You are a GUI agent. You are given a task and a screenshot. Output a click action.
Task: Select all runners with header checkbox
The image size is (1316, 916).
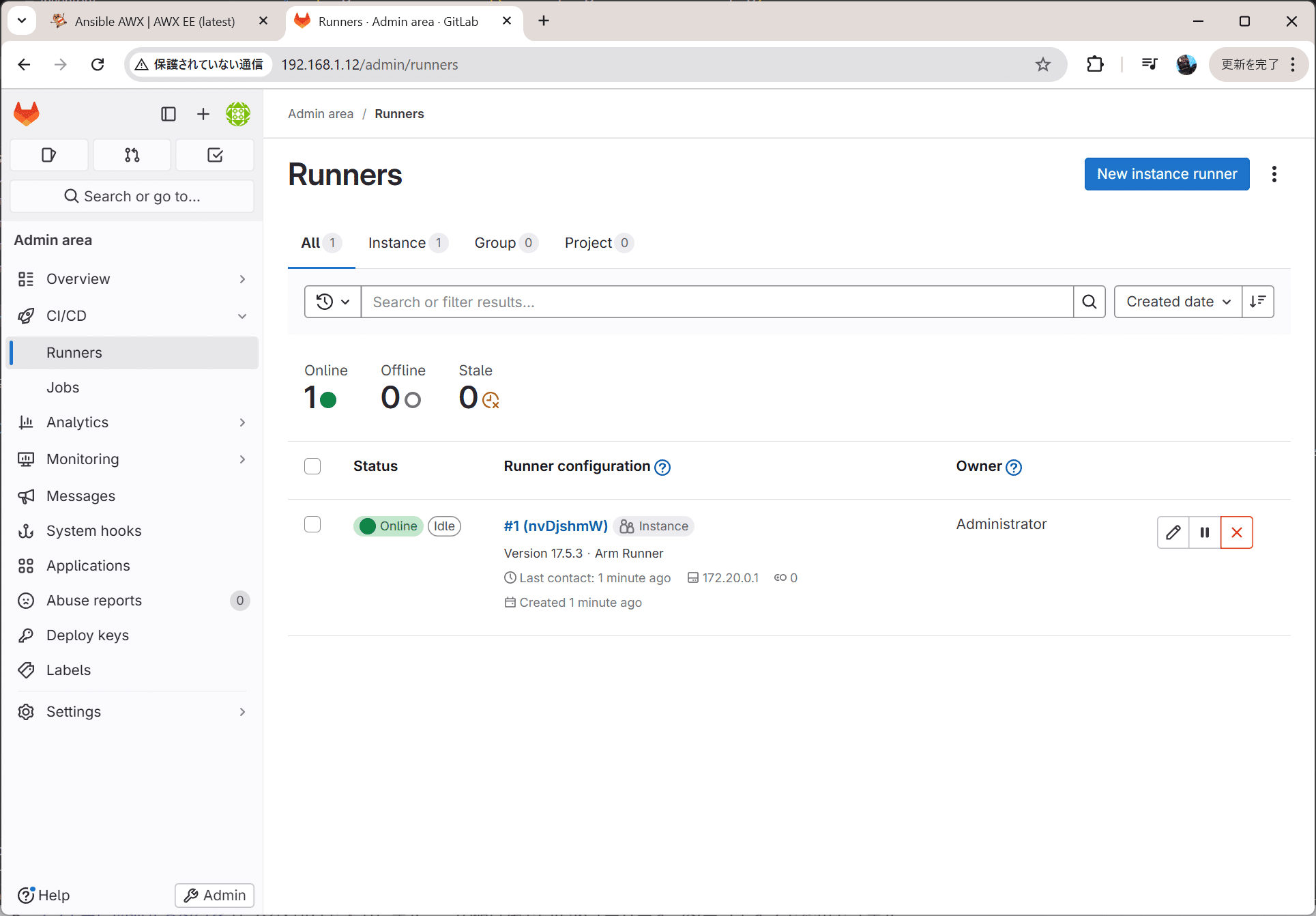point(312,466)
